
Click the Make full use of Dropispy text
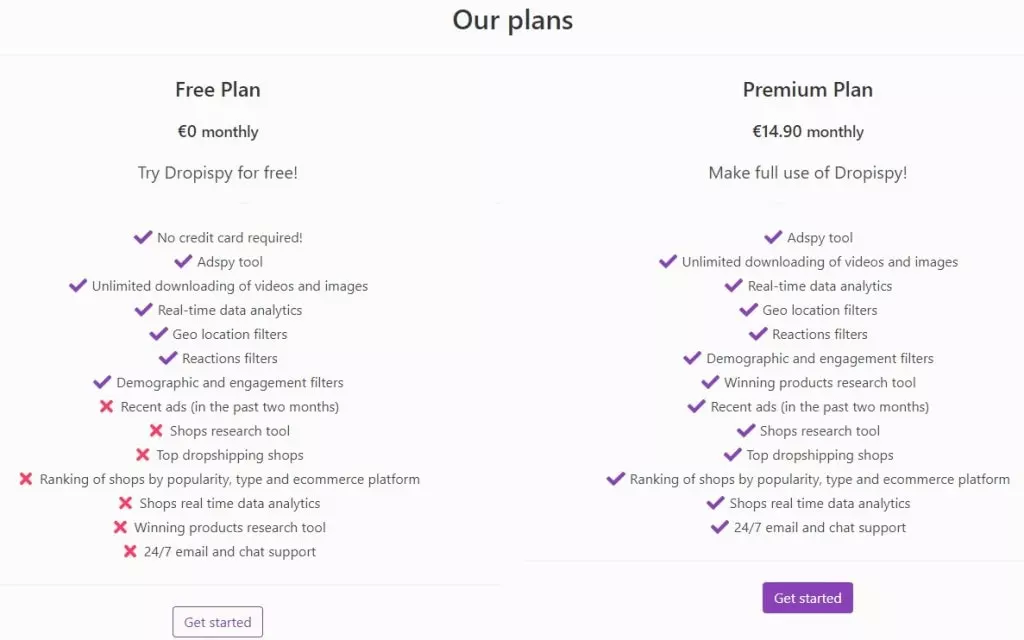tap(807, 172)
